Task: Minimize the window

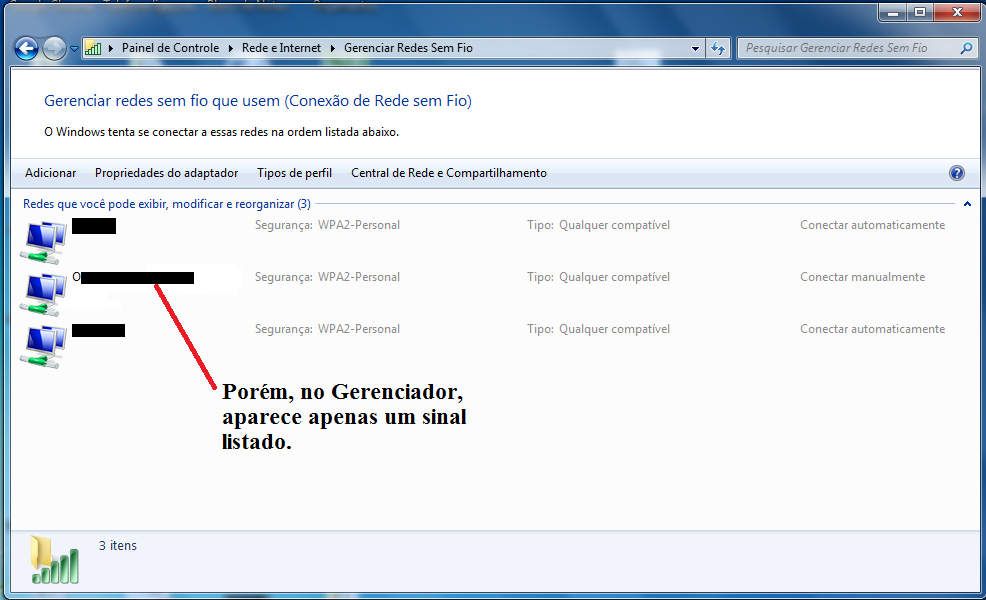Action: point(892,12)
